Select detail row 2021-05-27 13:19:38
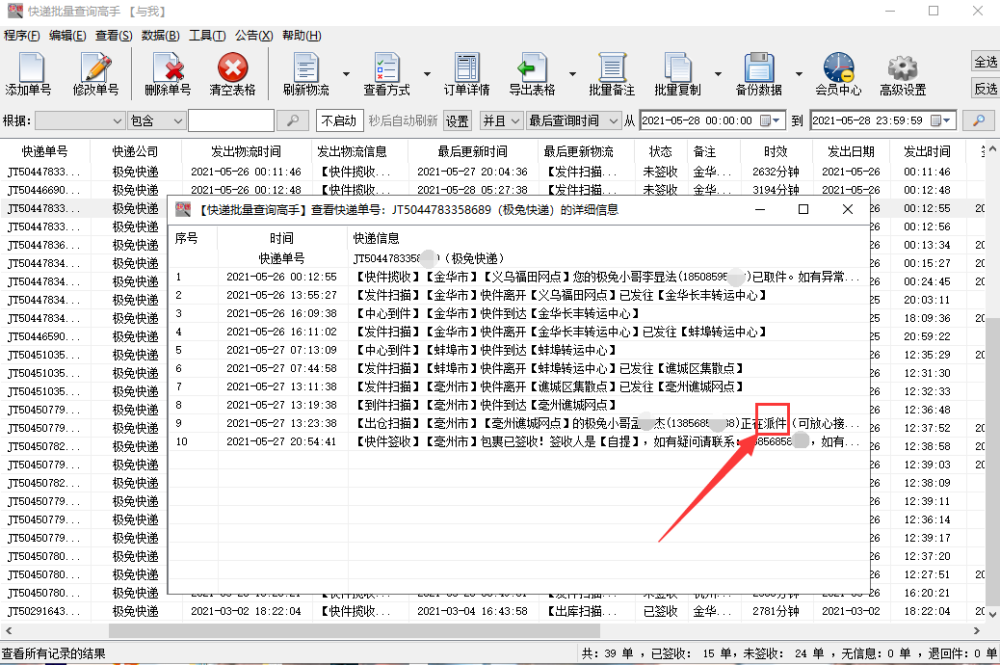1000x665 pixels. click(x=518, y=405)
